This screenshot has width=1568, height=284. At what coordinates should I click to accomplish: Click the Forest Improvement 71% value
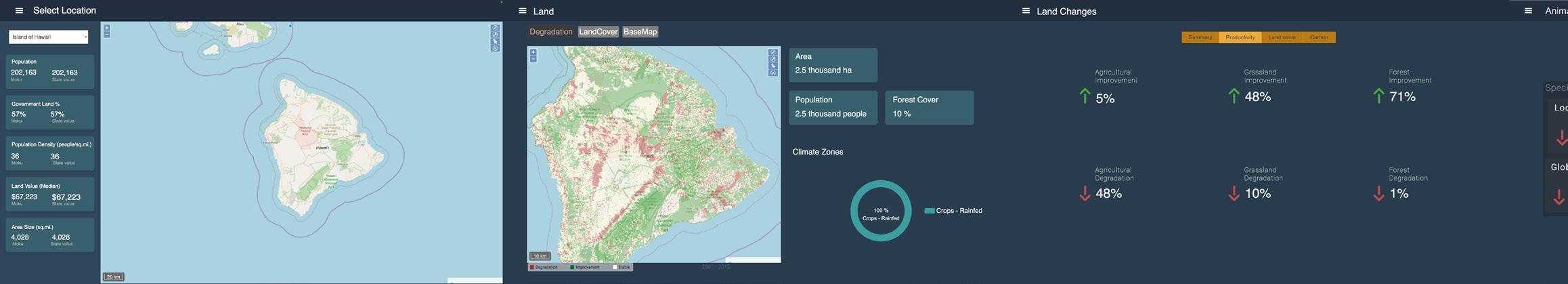(x=1402, y=97)
